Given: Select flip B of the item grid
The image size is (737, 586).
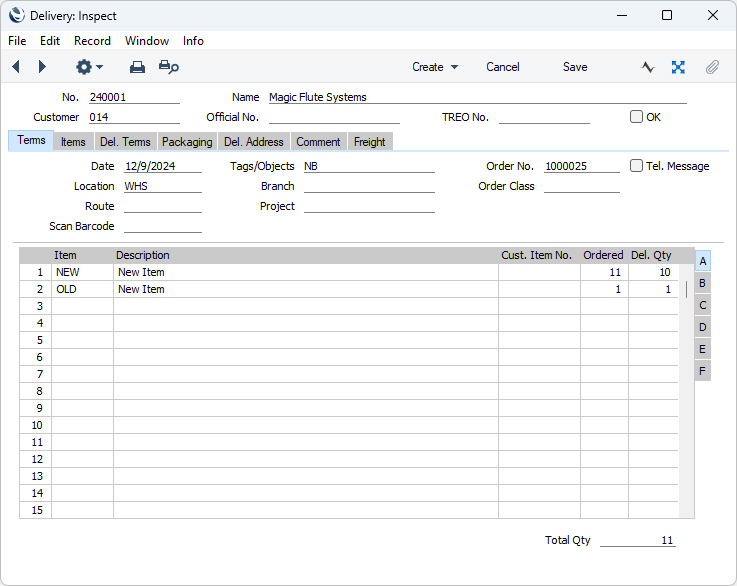Looking at the screenshot, I should [703, 283].
